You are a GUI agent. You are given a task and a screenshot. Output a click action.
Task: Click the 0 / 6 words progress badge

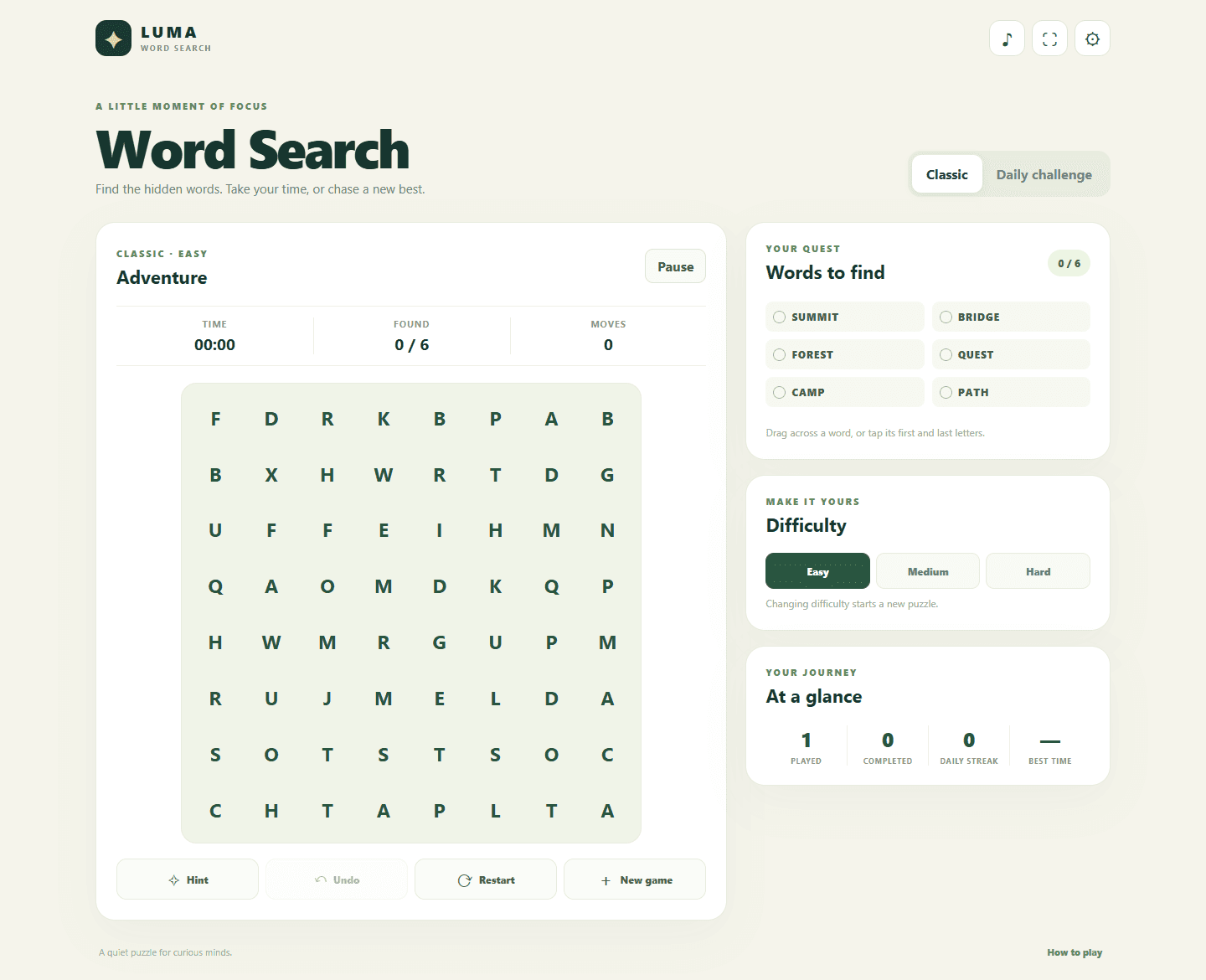(x=1069, y=263)
